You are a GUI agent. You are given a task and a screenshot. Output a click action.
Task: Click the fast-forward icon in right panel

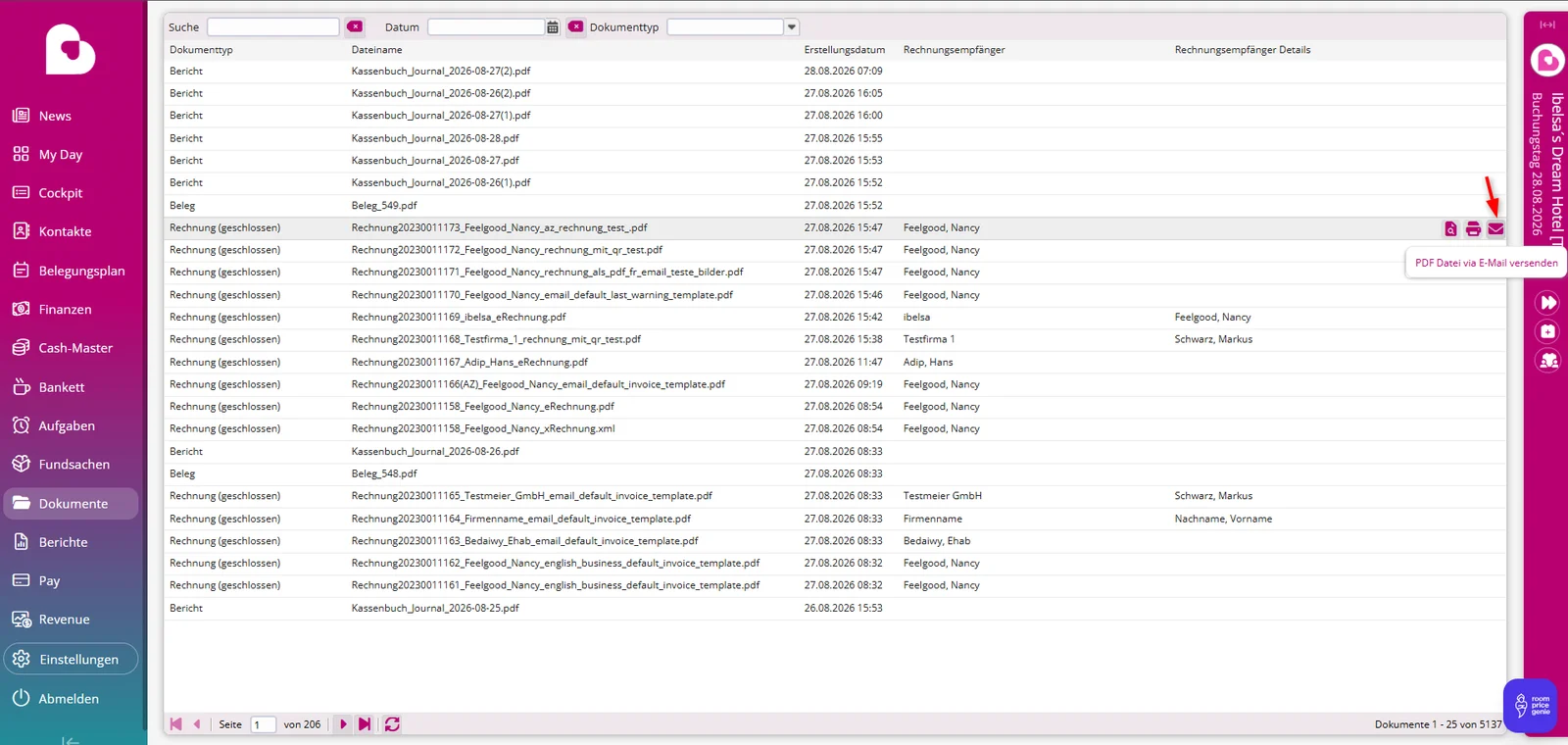[1548, 302]
